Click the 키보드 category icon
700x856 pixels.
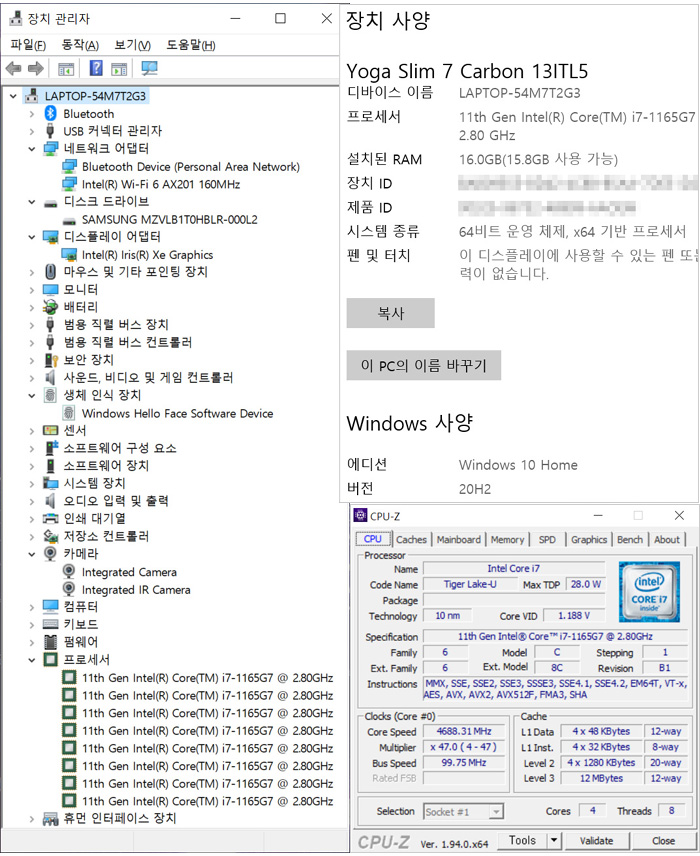point(50,624)
